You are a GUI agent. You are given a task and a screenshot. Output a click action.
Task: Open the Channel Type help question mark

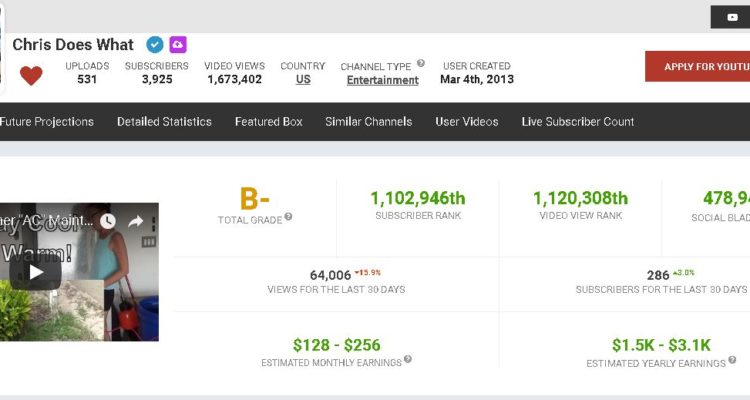[421, 63]
